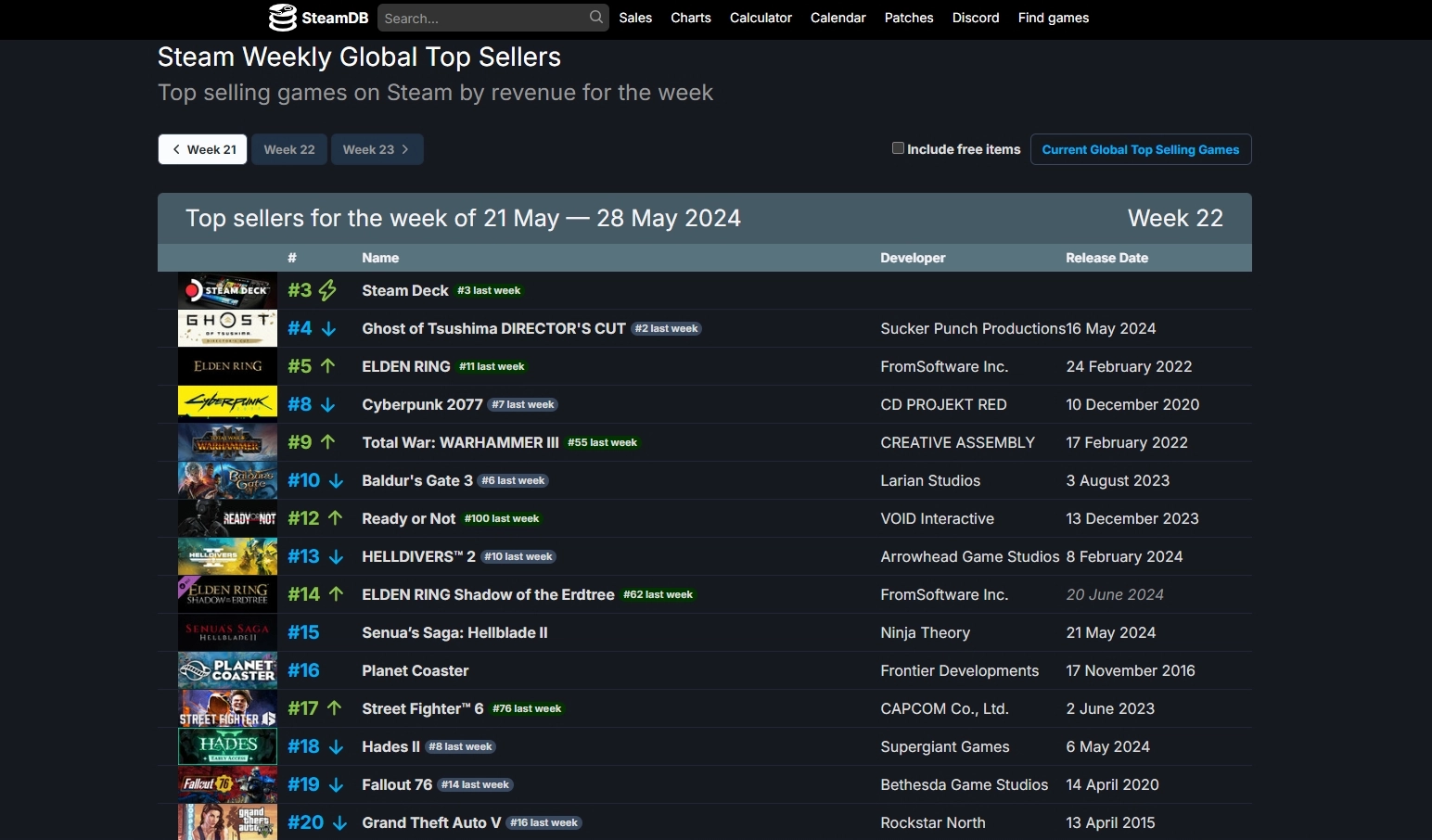Open the Find games page

point(1054,18)
